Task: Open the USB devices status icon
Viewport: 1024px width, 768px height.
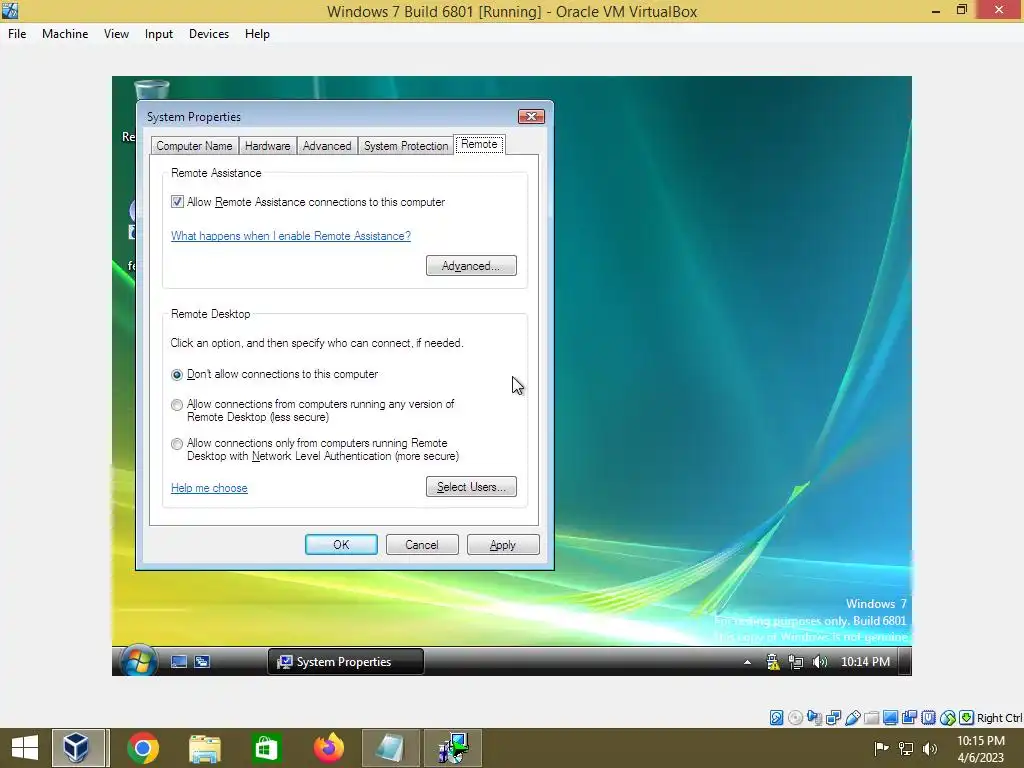Action: 852,718
